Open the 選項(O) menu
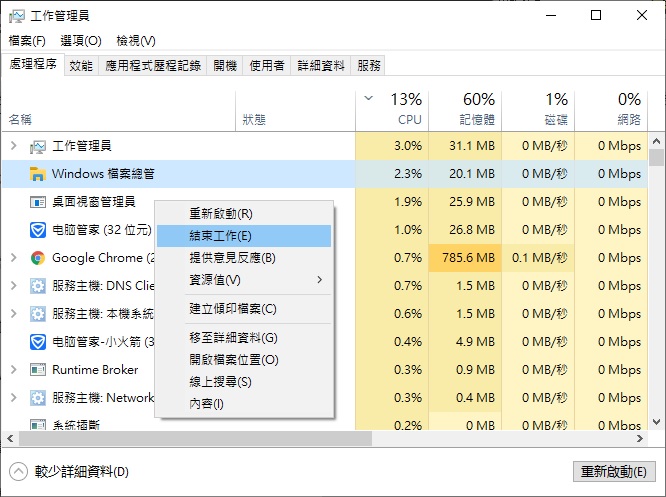Viewport: 666px width, 497px height. pyautogui.click(x=81, y=41)
